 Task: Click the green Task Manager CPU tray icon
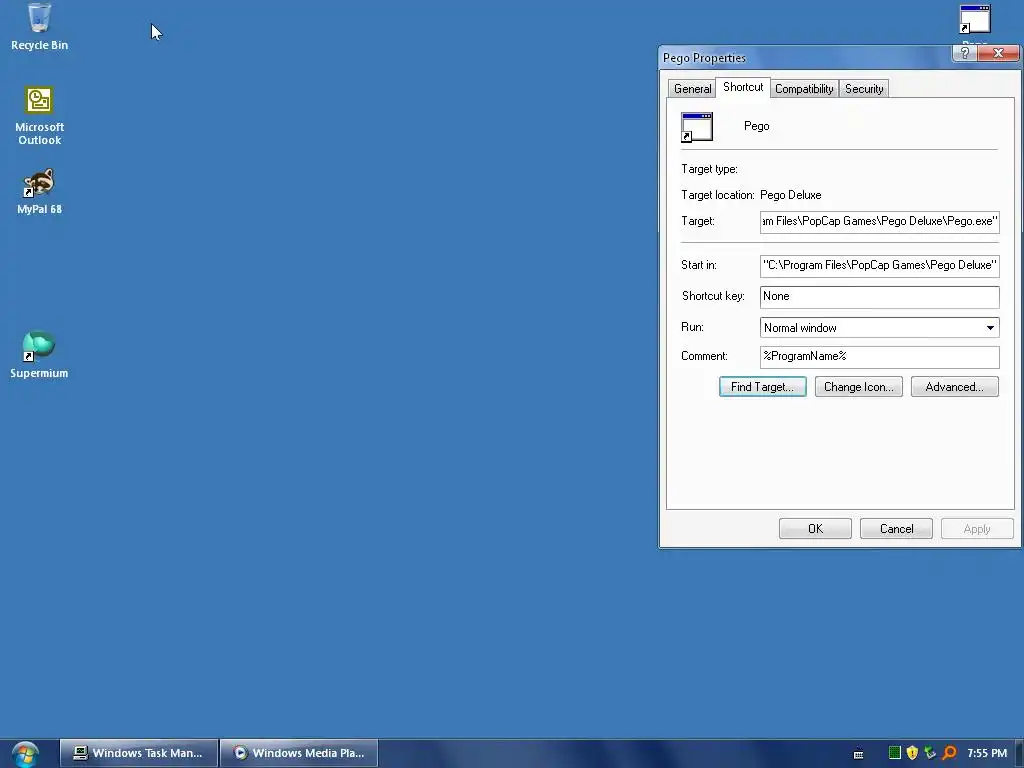(895, 753)
